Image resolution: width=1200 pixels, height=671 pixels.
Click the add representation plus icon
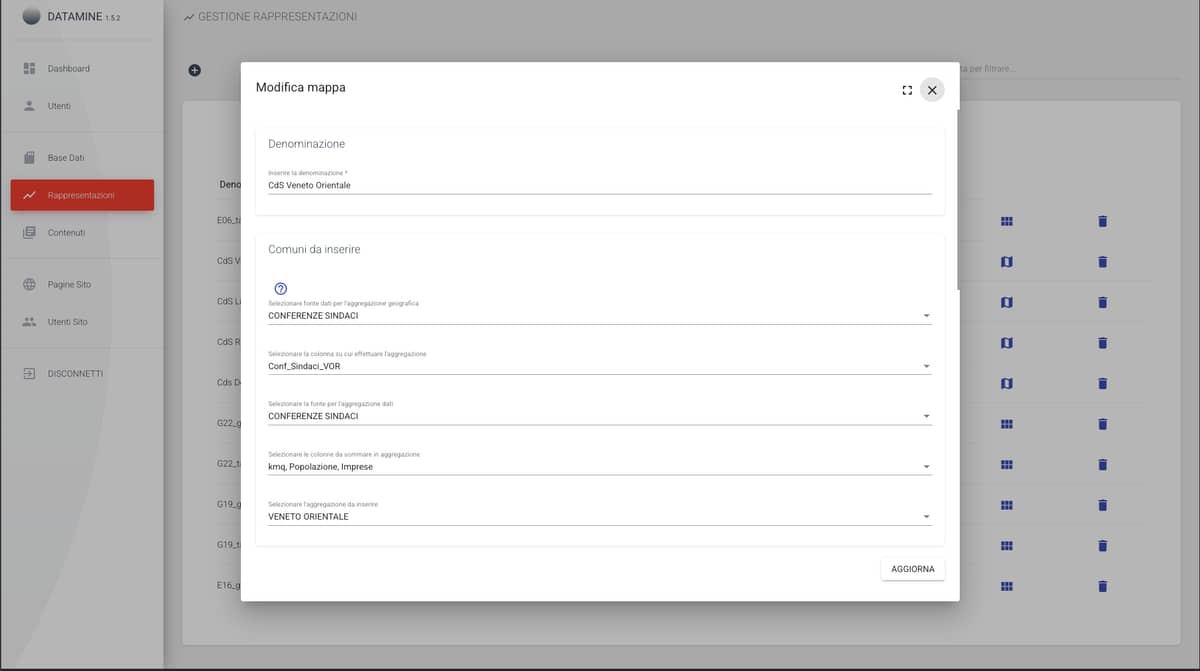[x=194, y=70]
